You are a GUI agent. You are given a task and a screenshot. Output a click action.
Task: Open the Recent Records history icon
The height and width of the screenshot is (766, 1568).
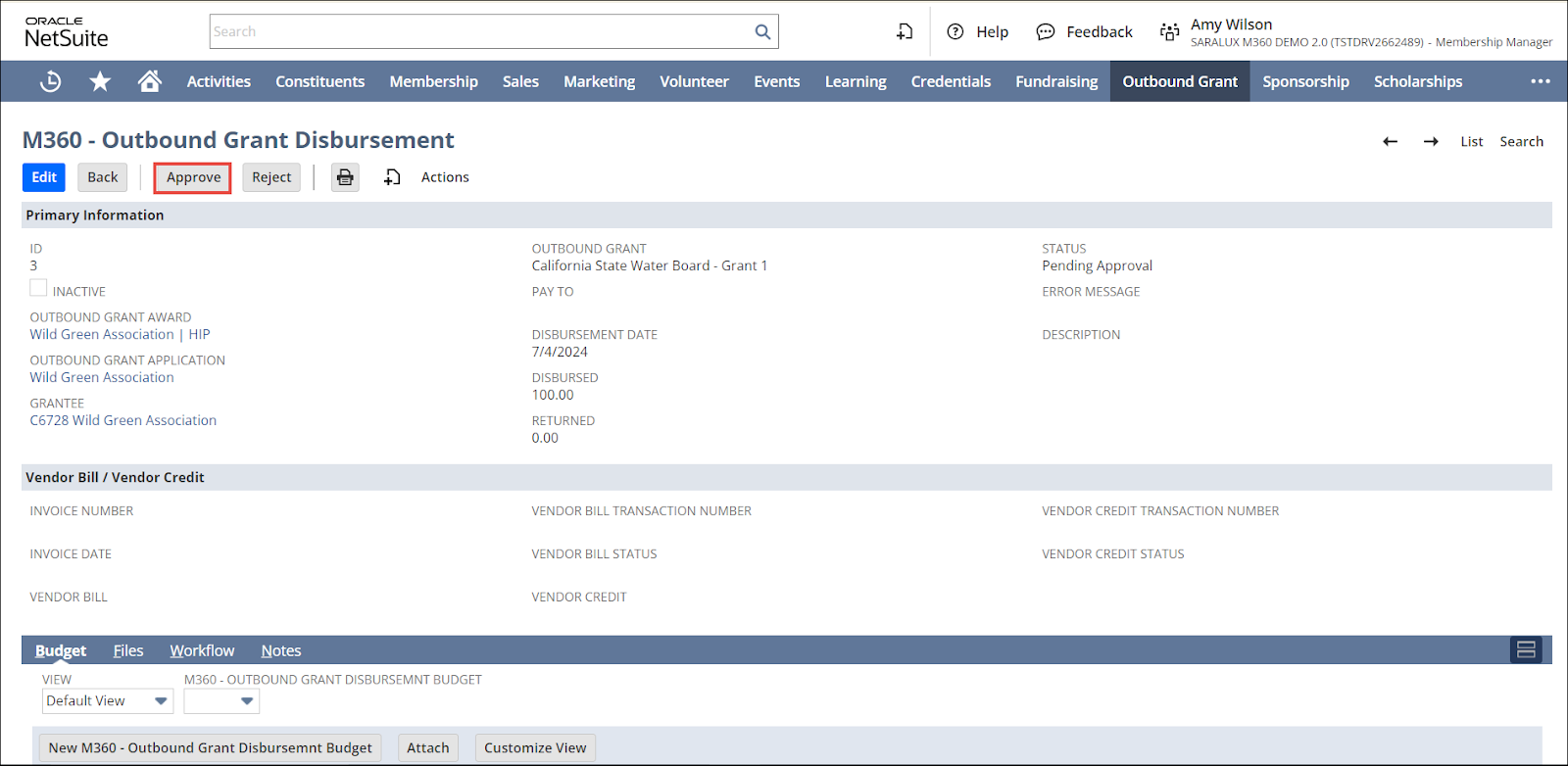50,82
